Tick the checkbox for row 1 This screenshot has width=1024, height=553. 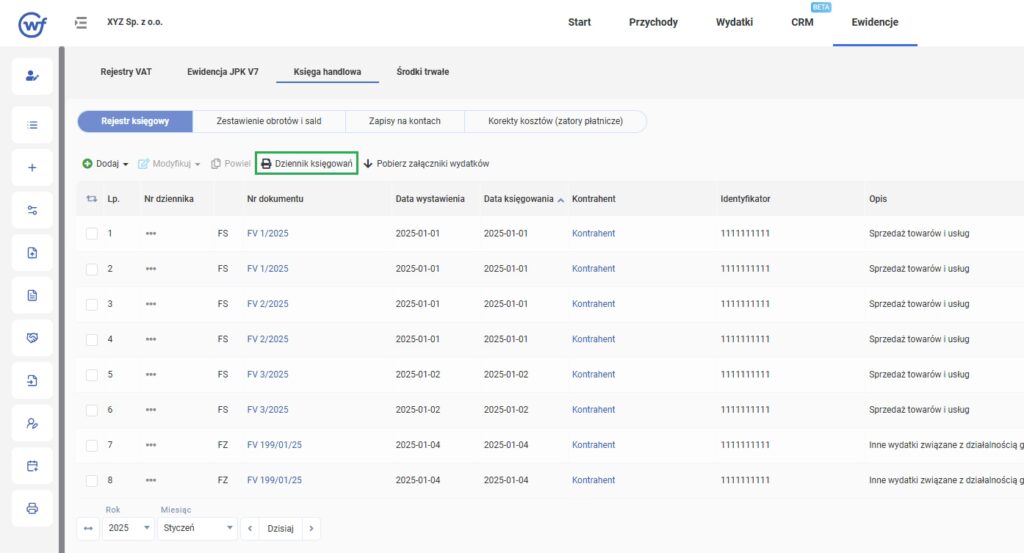pyautogui.click(x=92, y=234)
